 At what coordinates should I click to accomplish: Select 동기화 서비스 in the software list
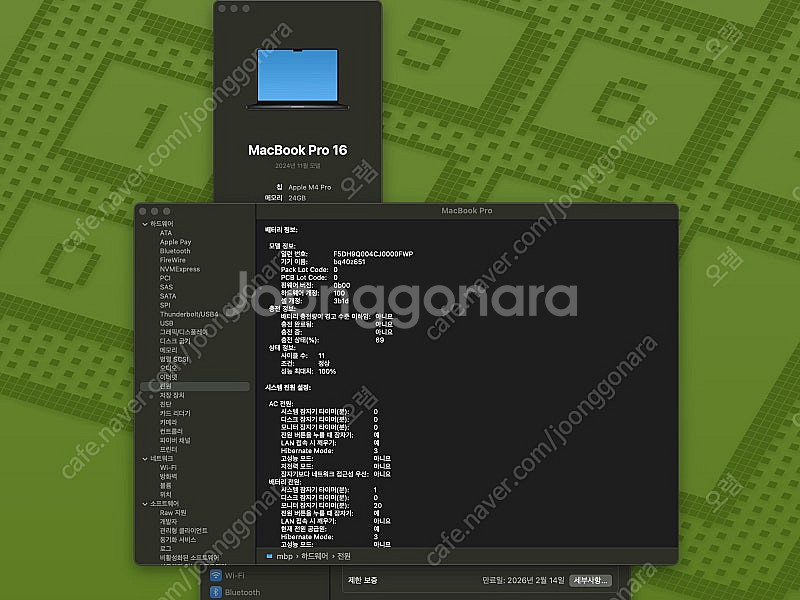point(178,540)
